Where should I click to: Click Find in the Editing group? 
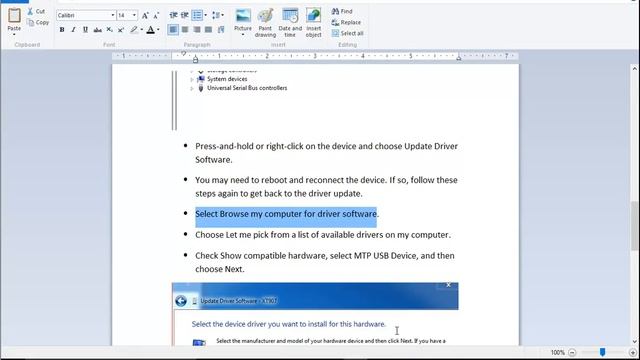(342, 11)
